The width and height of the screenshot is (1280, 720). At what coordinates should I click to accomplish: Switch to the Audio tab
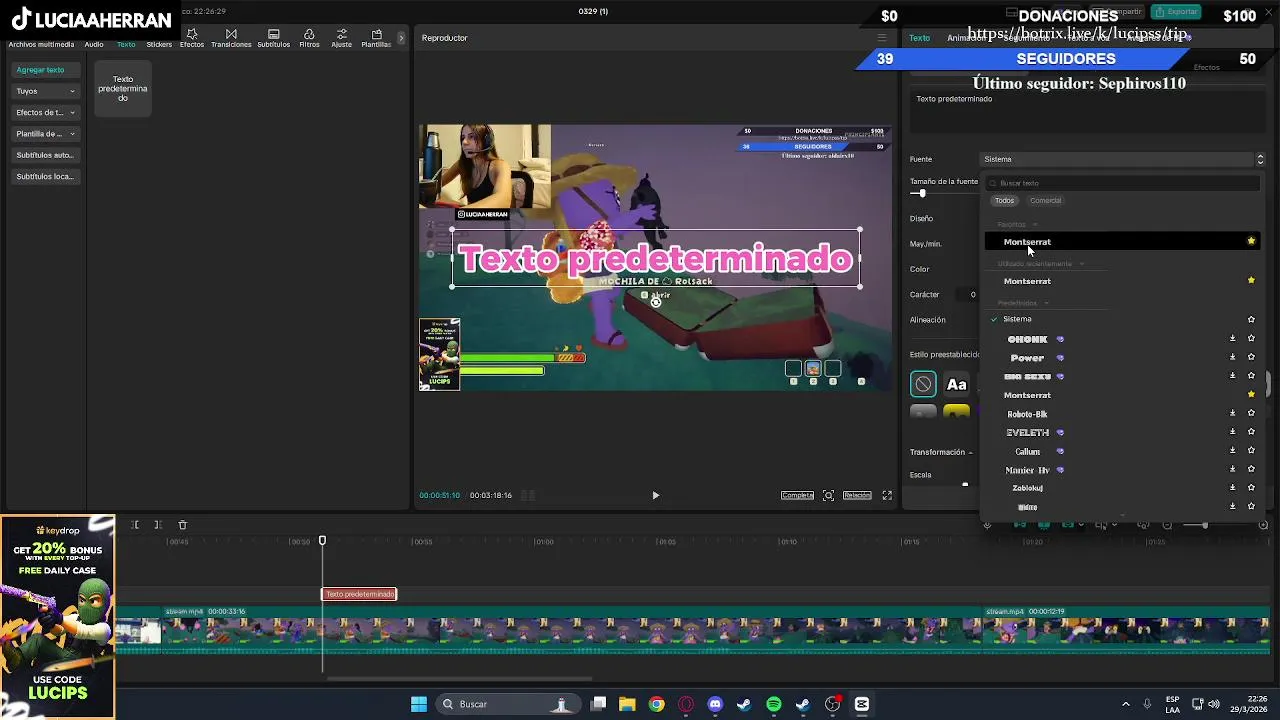tap(94, 44)
